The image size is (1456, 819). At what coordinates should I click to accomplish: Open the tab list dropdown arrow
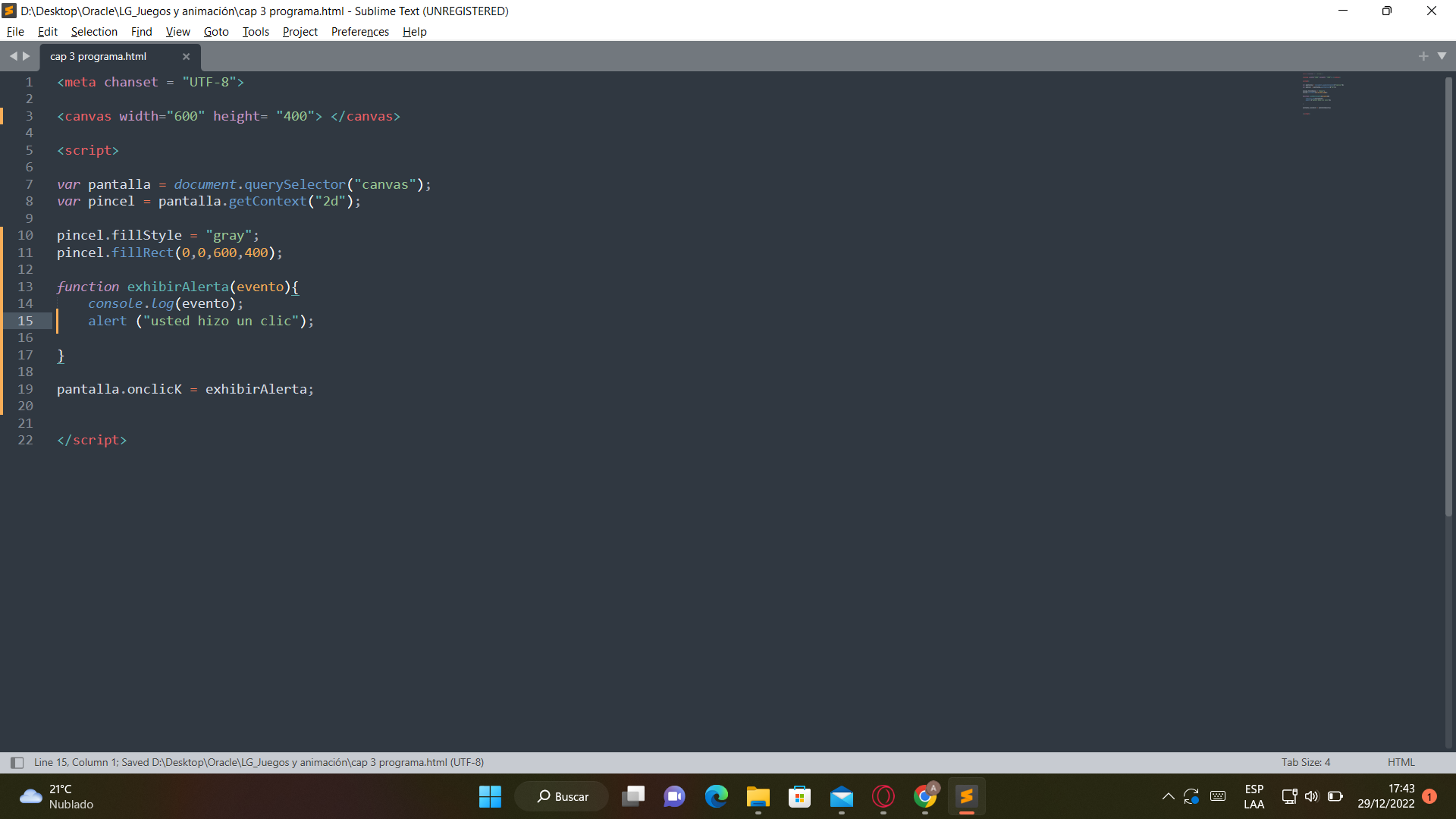[x=1442, y=56]
